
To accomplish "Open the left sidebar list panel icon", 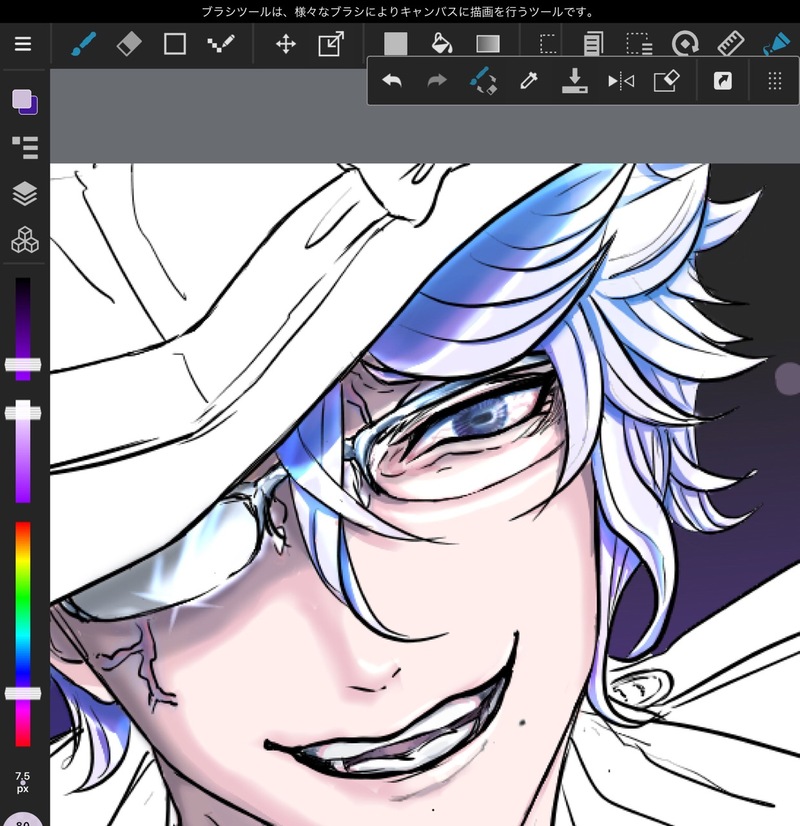I will [25, 148].
